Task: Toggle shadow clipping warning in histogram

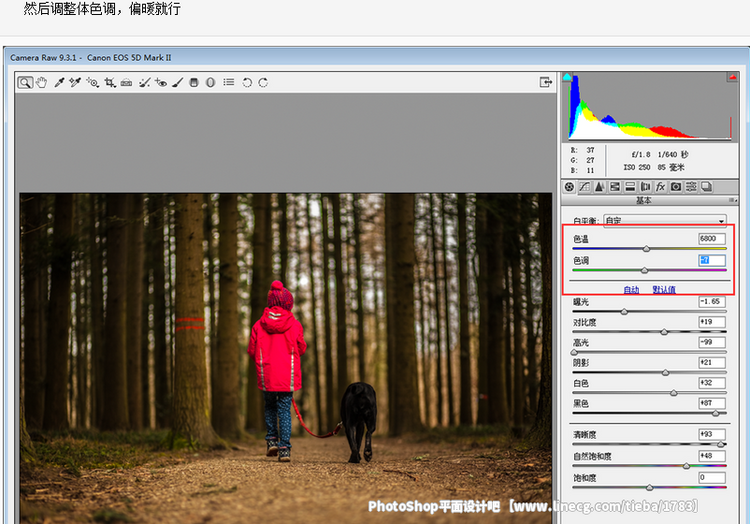Action: tap(567, 76)
